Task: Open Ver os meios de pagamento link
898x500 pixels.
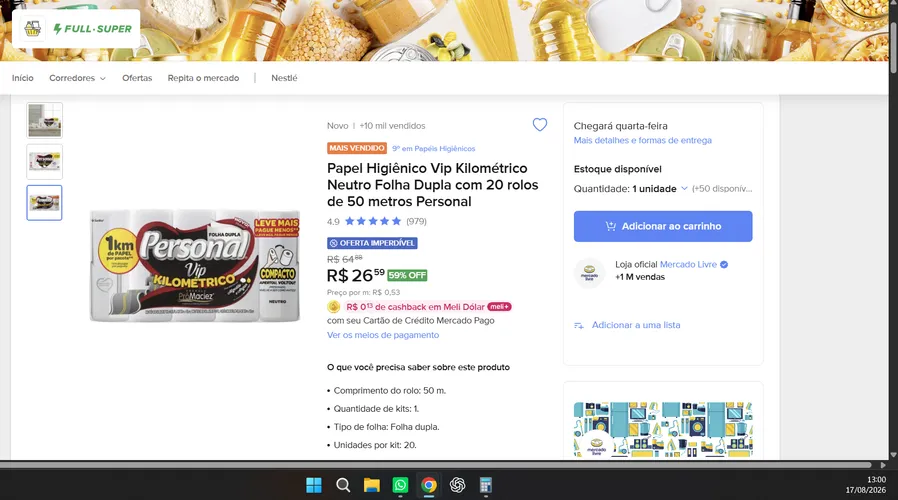Action: [x=383, y=335]
